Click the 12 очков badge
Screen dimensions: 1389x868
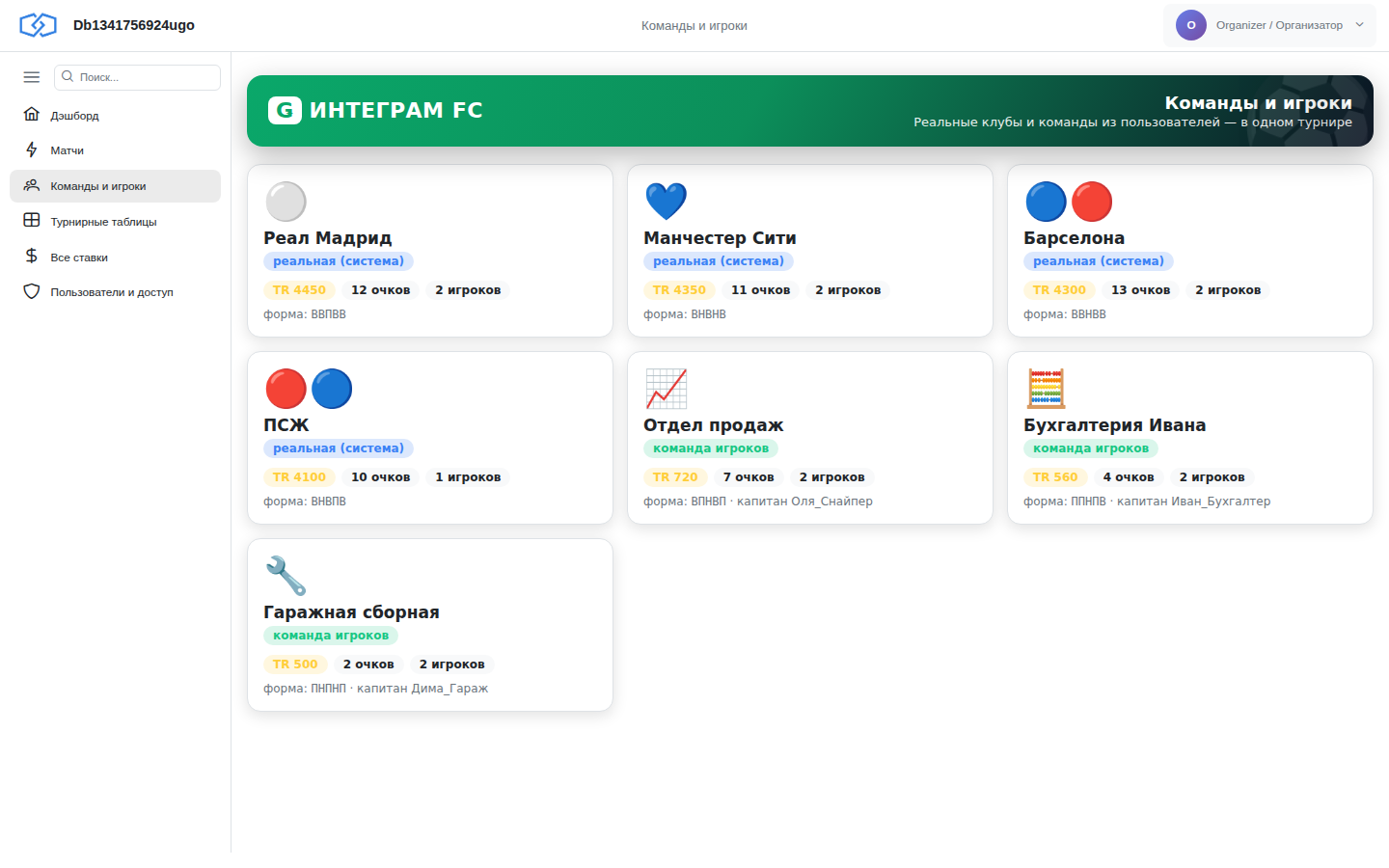point(380,290)
